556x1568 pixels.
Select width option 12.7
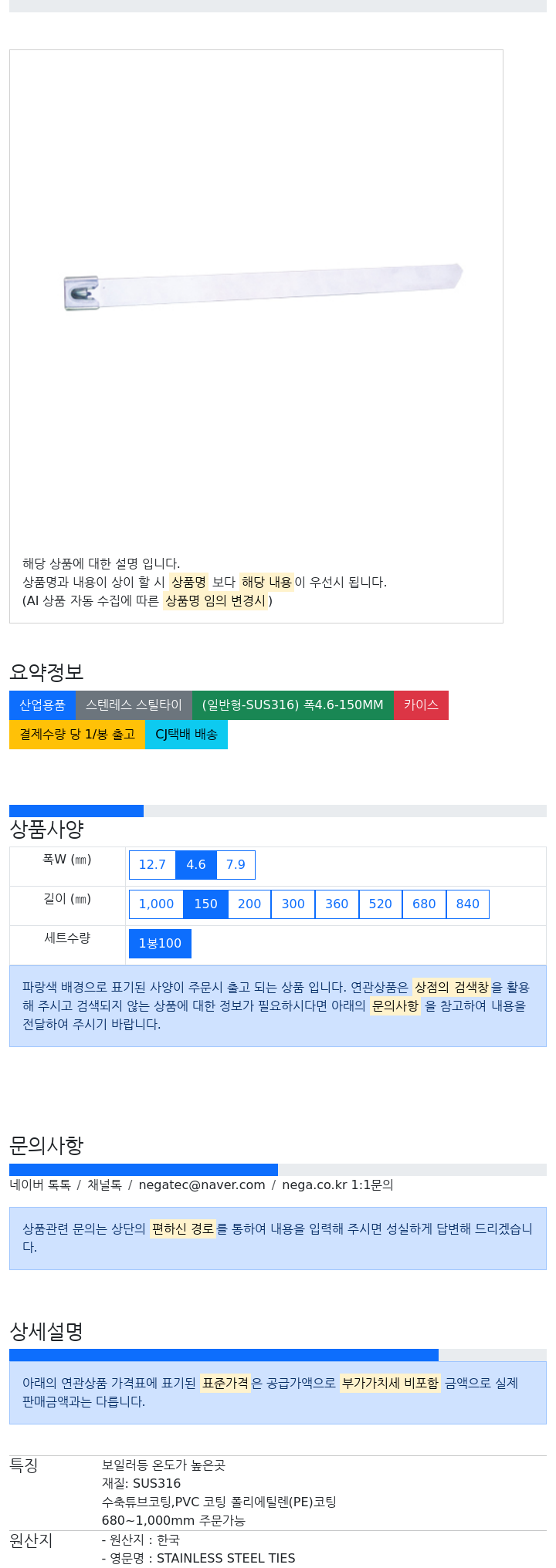[x=152, y=865]
